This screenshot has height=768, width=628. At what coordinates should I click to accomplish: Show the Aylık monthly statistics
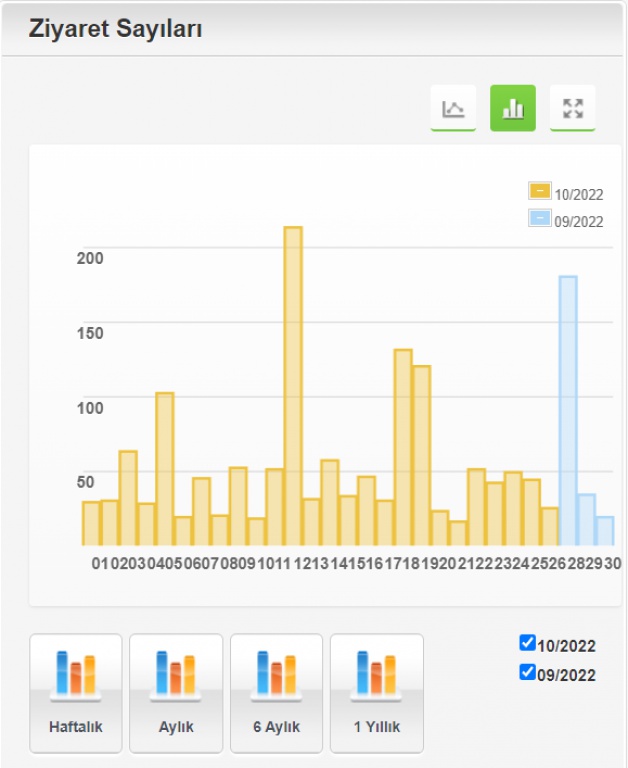coord(176,692)
